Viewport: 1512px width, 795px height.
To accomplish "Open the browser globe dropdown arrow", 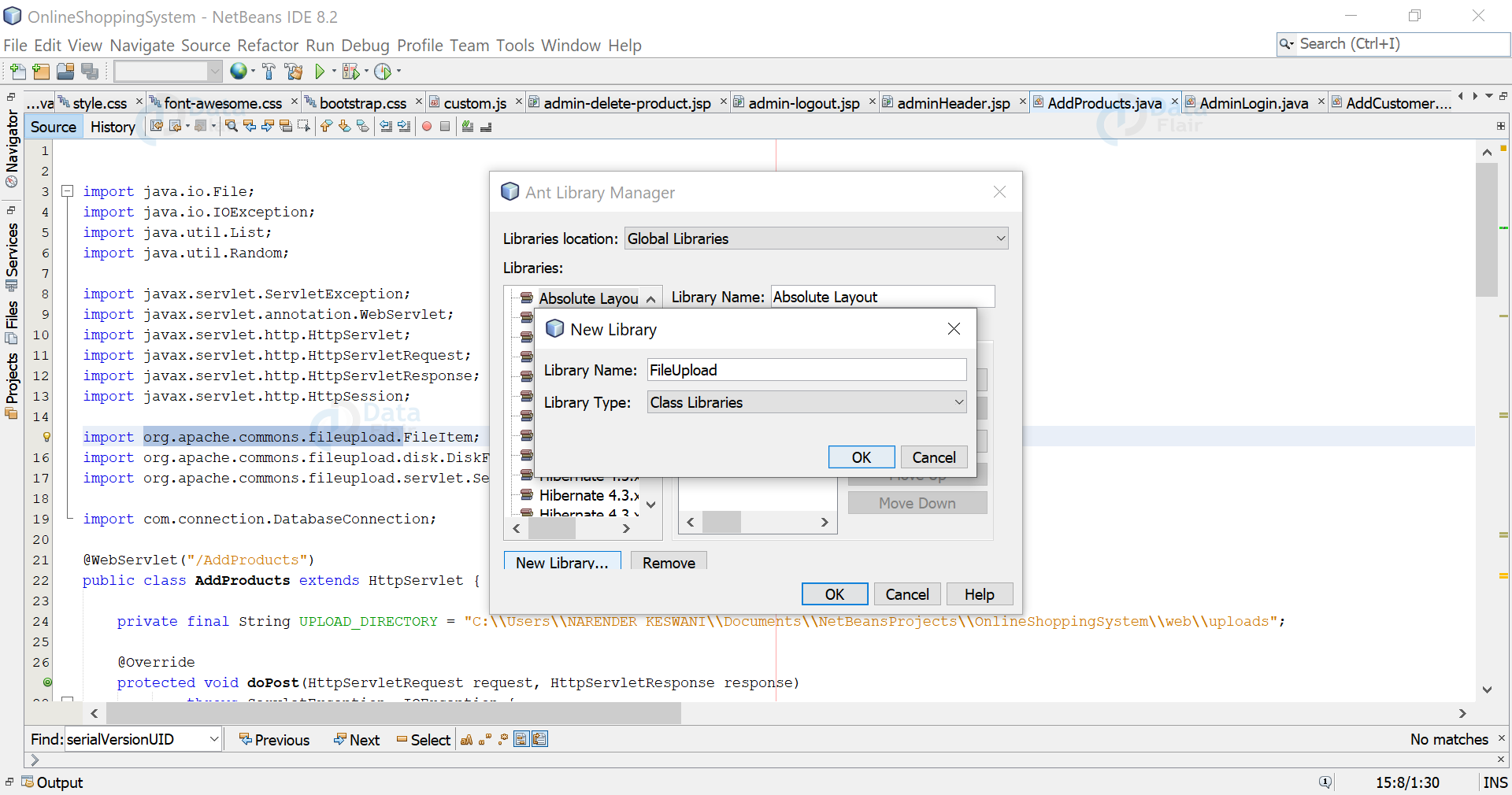I will coord(253,72).
